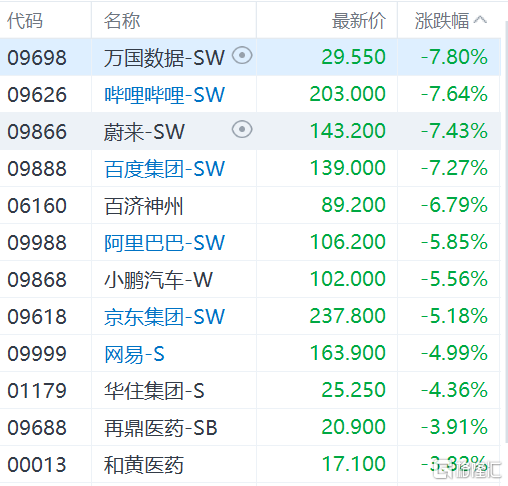Click the change value -7.80%
Screen dimensions: 508x486
(454, 57)
